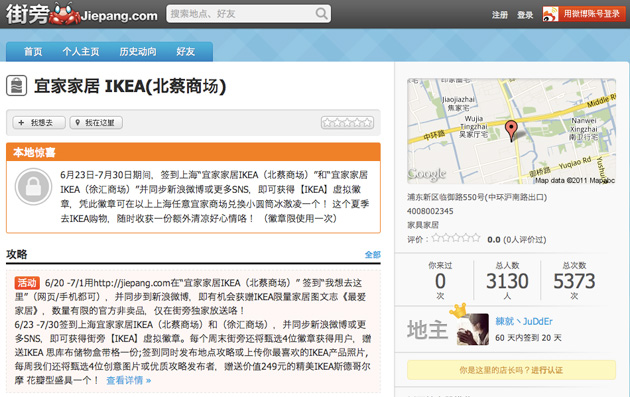Click the Weibo logo icon
The width and height of the screenshot is (630, 397).
pyautogui.click(x=550, y=14)
